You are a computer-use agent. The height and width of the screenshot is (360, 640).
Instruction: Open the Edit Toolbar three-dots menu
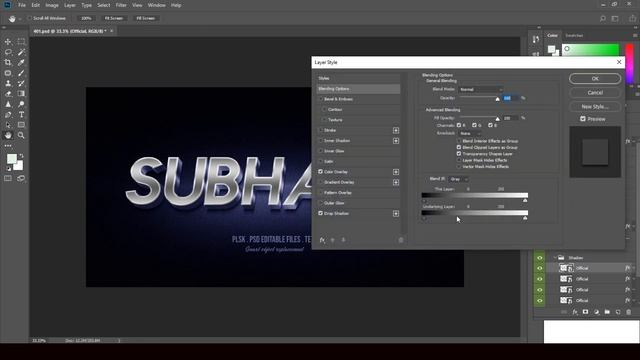tap(8, 146)
